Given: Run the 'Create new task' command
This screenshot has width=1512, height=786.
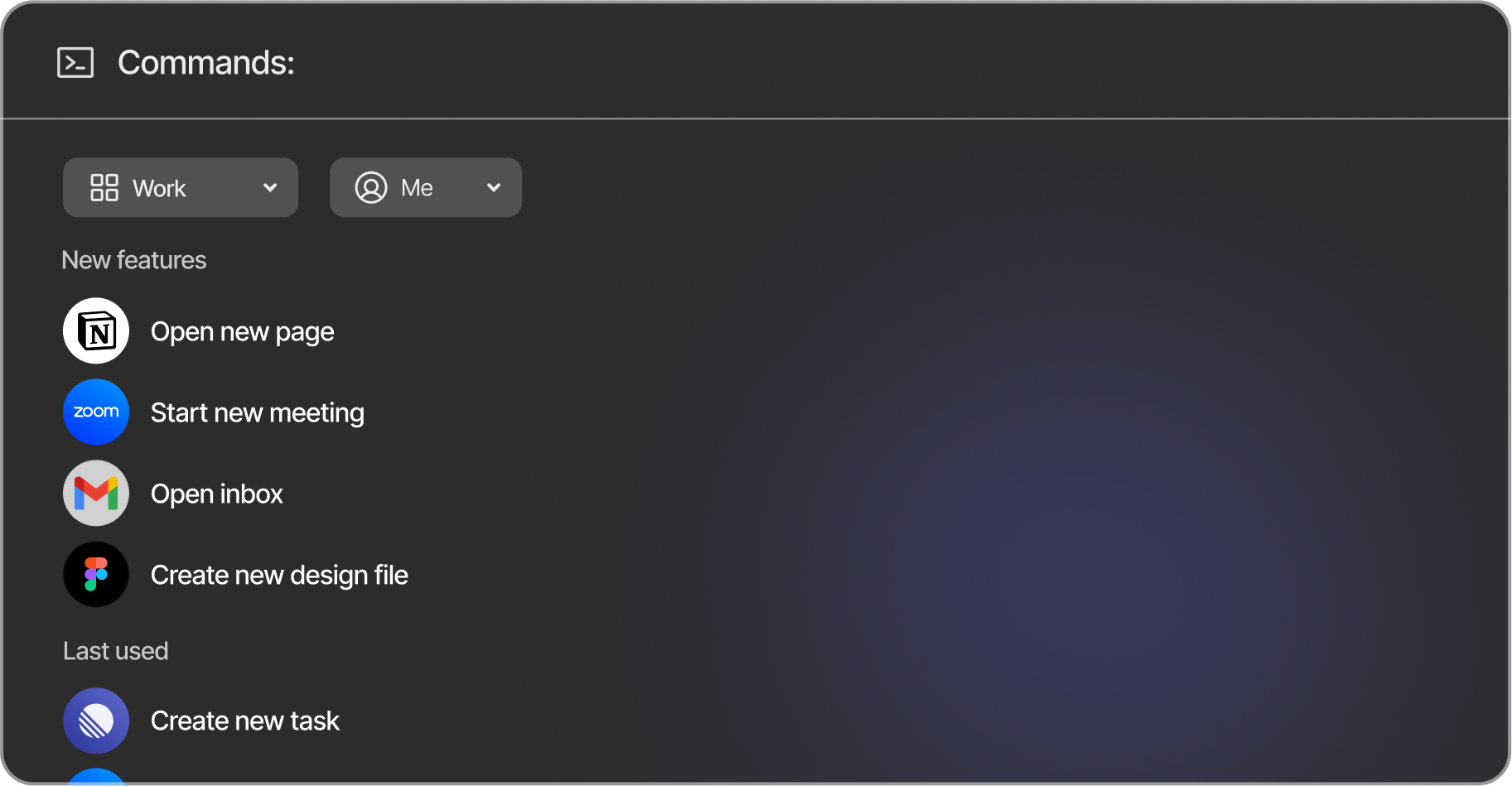Looking at the screenshot, I should pyautogui.click(x=245, y=721).
